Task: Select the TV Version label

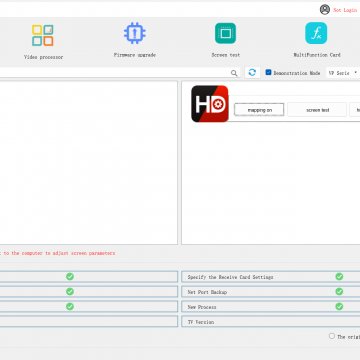Action: click(201, 322)
